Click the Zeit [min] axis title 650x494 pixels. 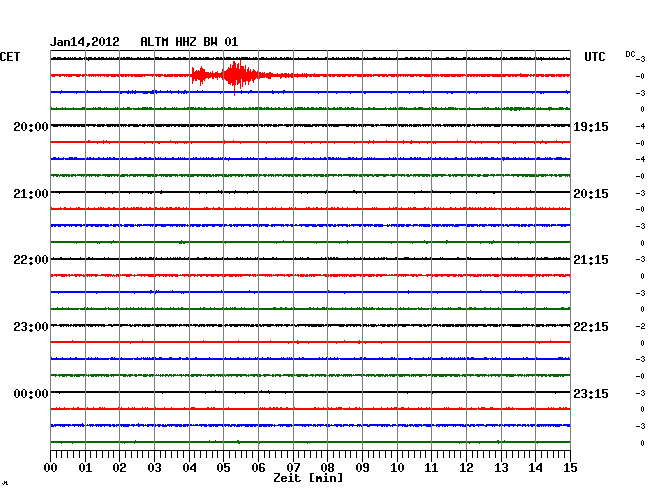coord(308,478)
